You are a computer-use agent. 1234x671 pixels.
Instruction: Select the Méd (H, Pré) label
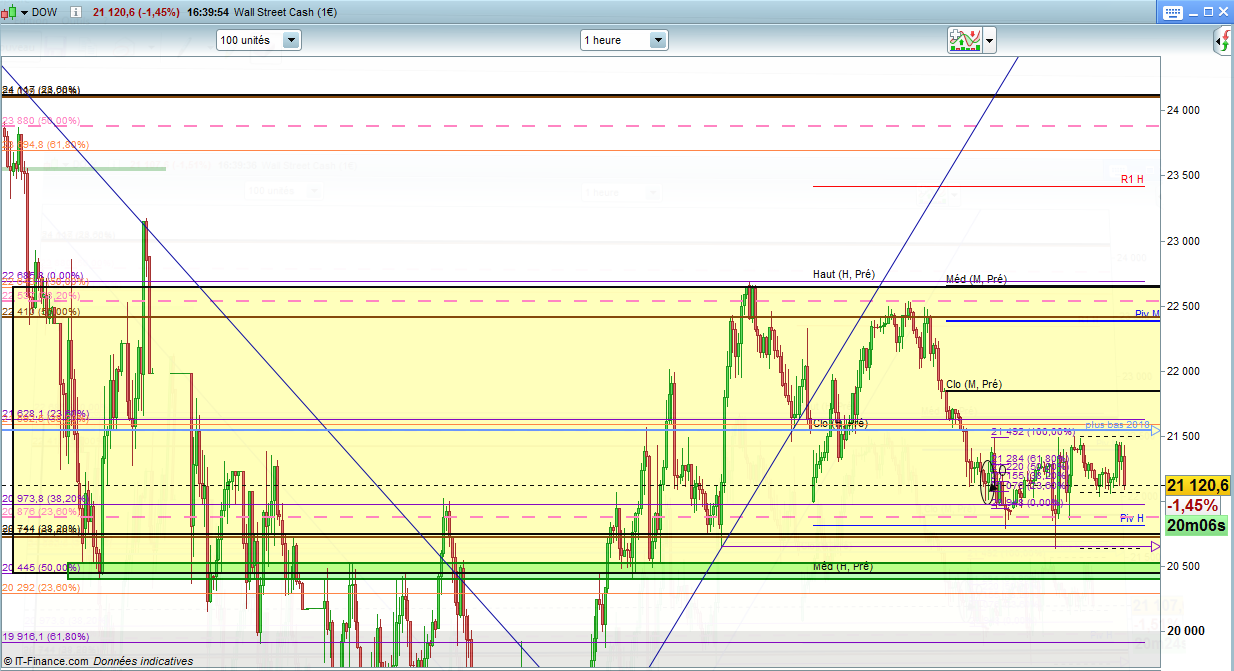tap(842, 566)
